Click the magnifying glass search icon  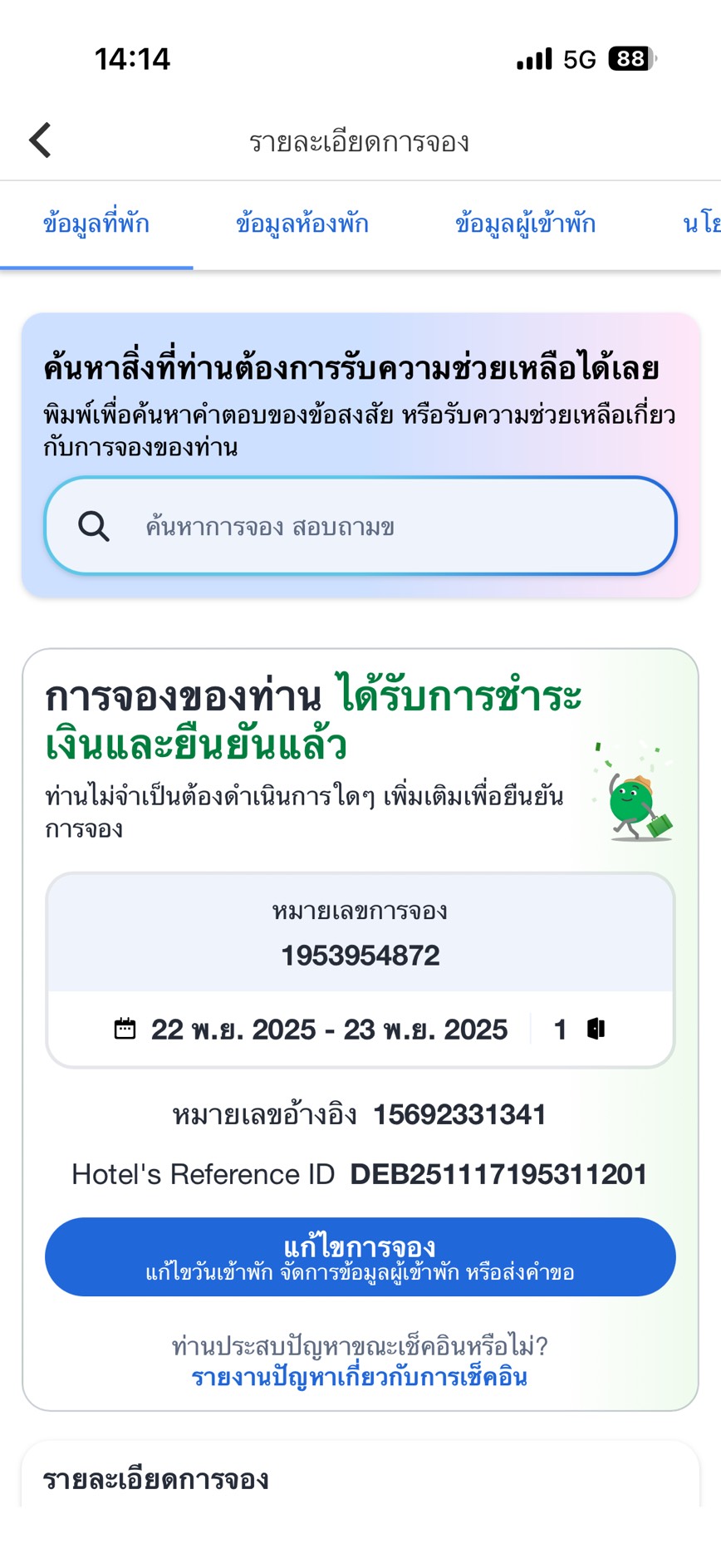pos(93,526)
